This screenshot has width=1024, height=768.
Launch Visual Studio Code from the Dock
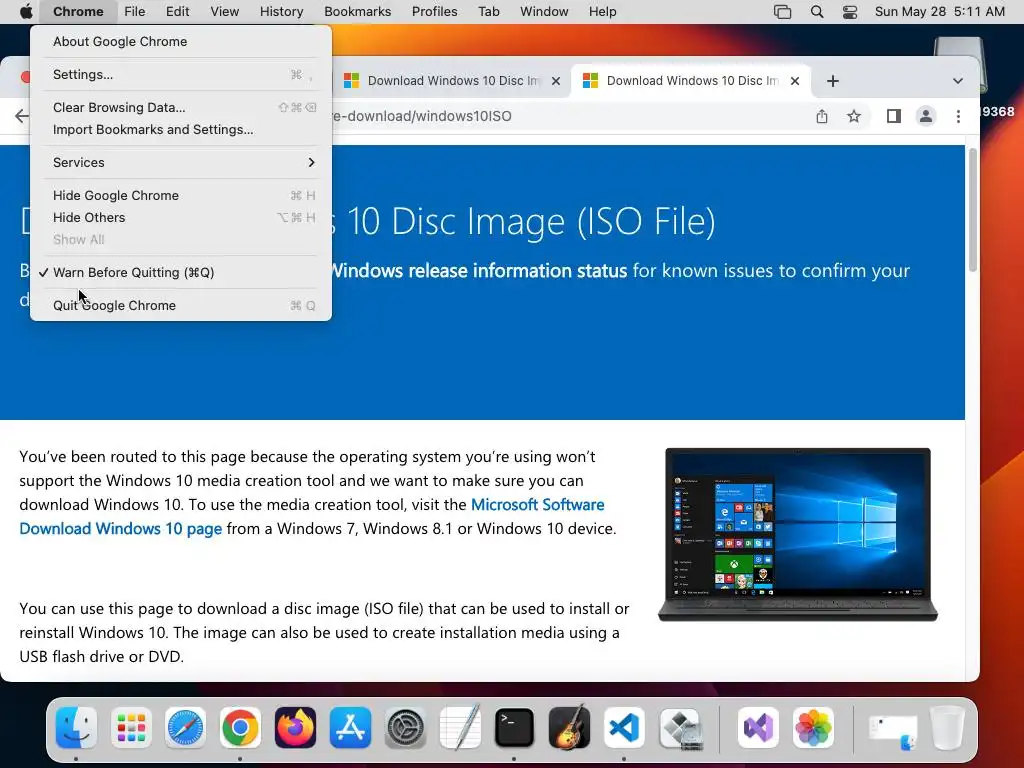click(624, 727)
